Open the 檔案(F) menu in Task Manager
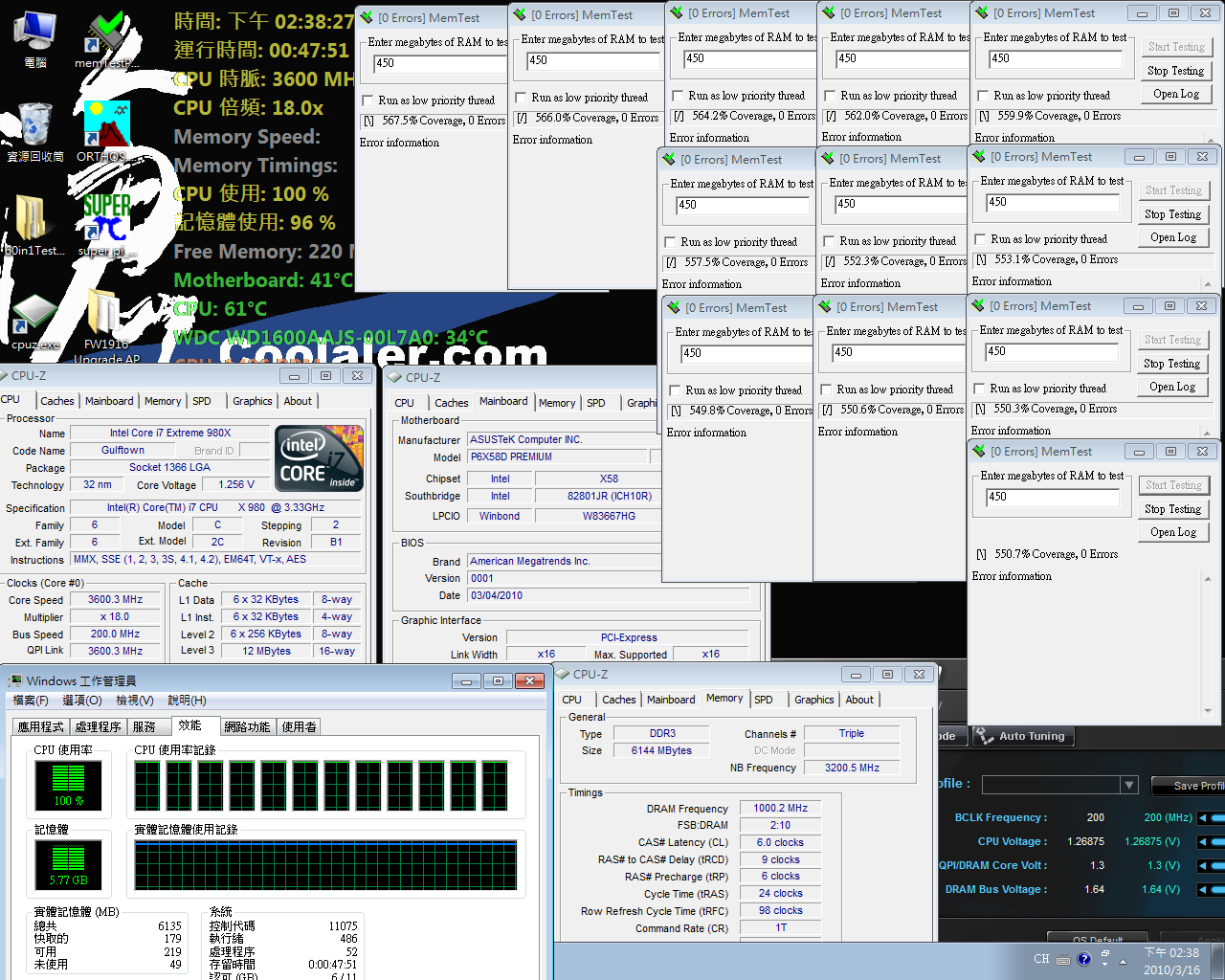 click(x=31, y=701)
